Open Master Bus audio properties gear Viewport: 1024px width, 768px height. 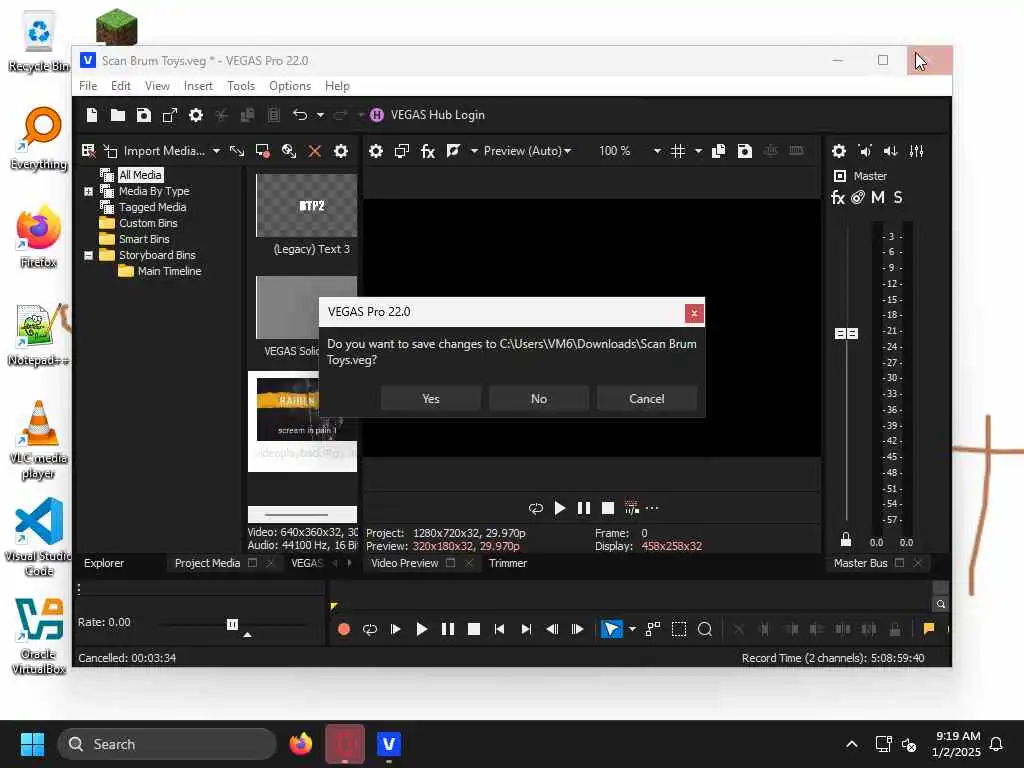(839, 151)
